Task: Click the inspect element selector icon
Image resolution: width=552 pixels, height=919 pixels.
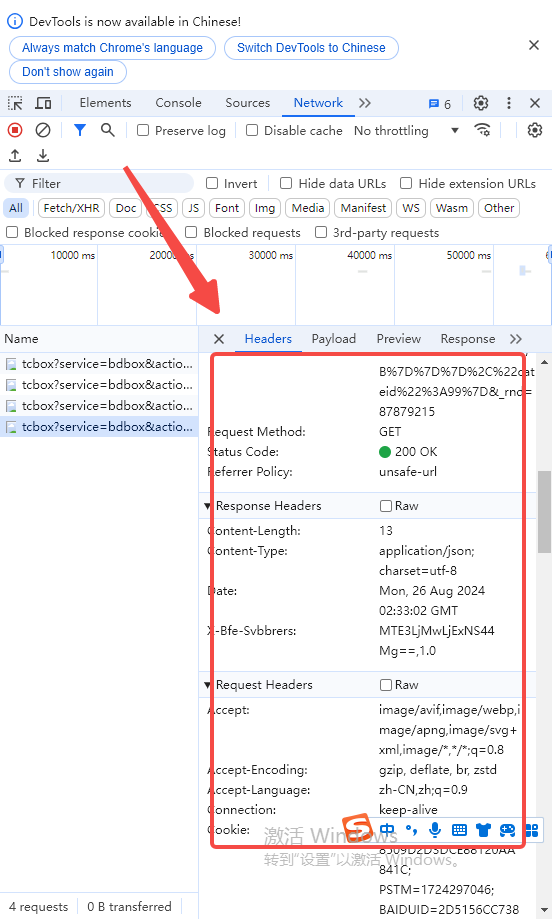Action: pyautogui.click(x=15, y=103)
